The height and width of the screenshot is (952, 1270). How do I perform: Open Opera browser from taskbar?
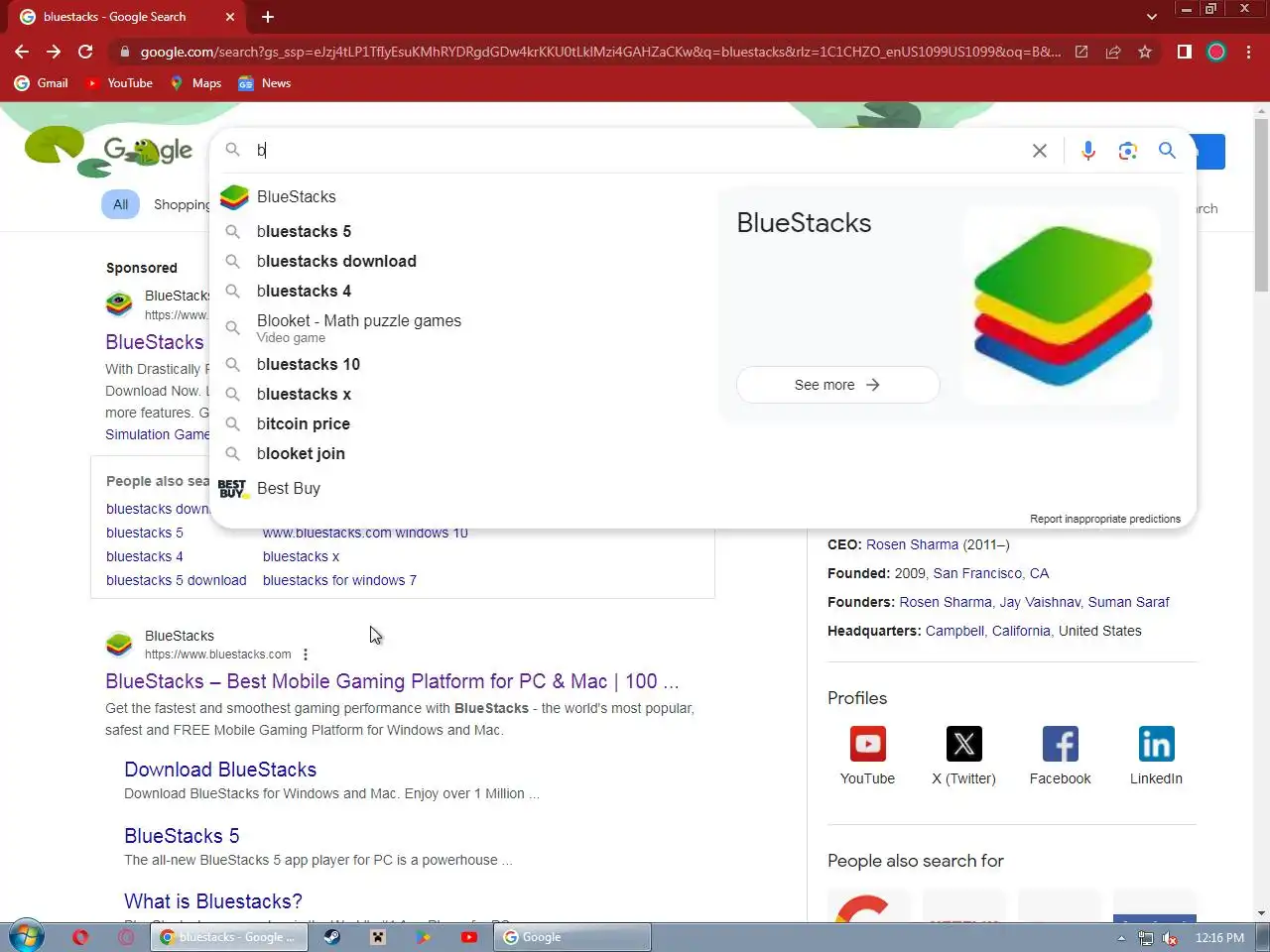(x=80, y=937)
